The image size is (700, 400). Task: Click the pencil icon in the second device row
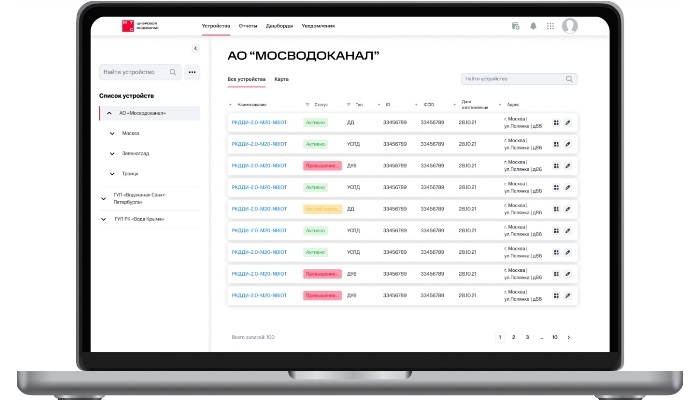[x=568, y=144]
